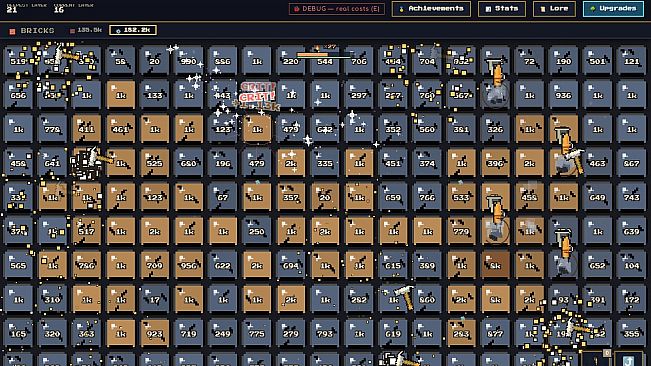Click the CRIT! damage popup

click(257, 92)
